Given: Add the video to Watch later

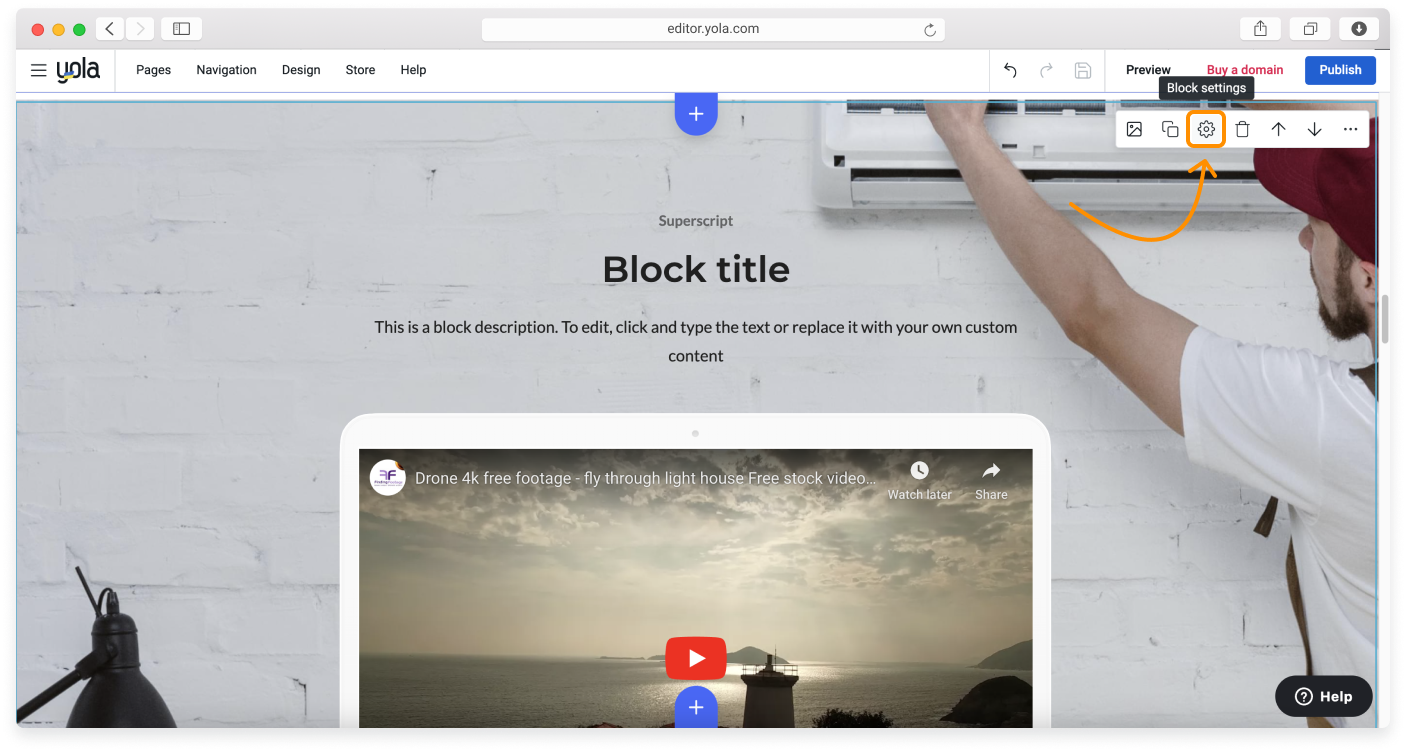Looking at the screenshot, I should 919,480.
